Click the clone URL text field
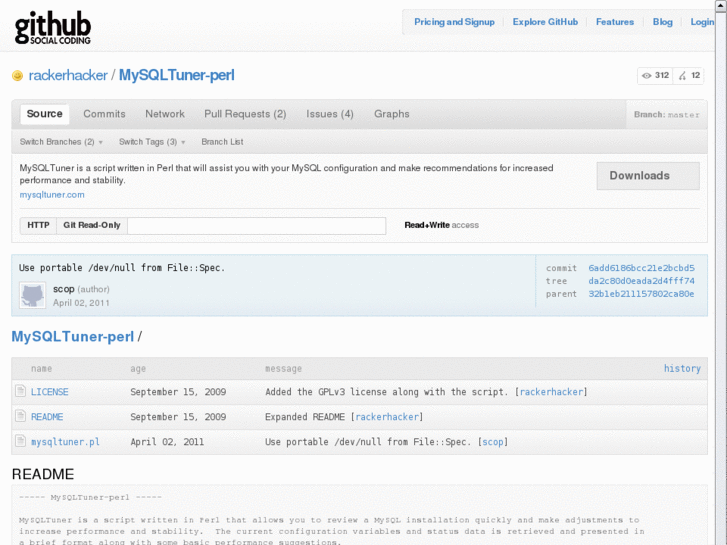Image resolution: width=727 pixels, height=545 pixels. pos(257,226)
